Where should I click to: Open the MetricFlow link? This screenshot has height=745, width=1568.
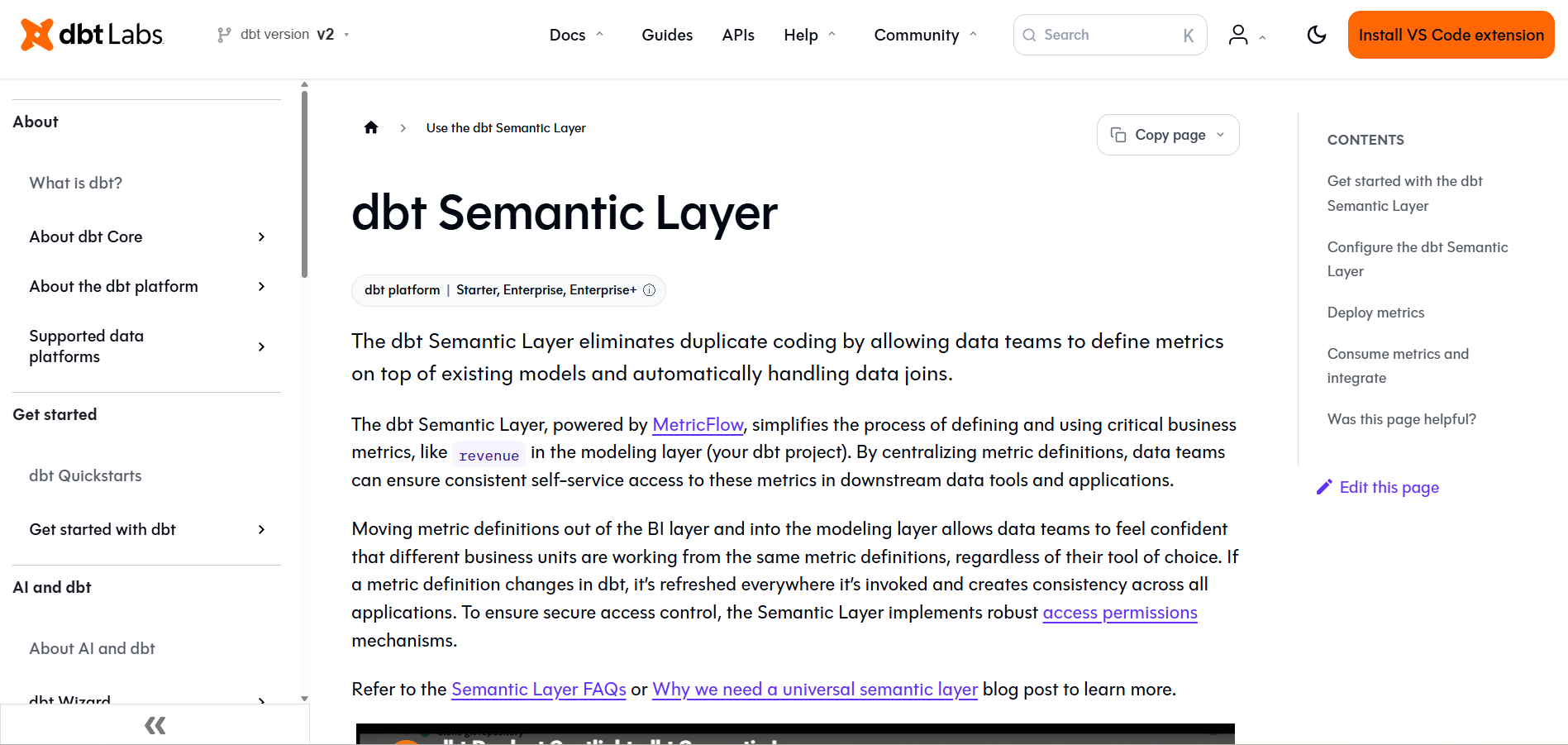pos(698,424)
